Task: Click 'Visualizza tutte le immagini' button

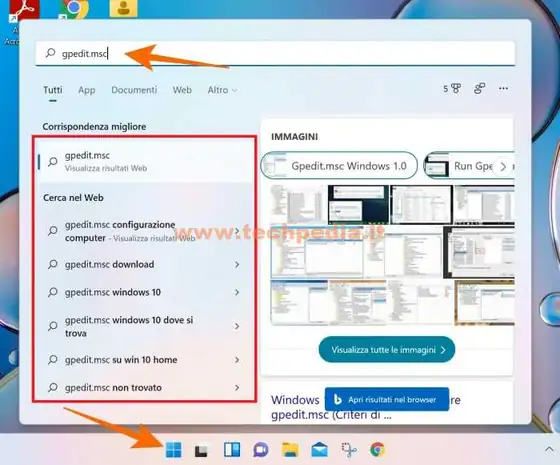Action: click(387, 349)
